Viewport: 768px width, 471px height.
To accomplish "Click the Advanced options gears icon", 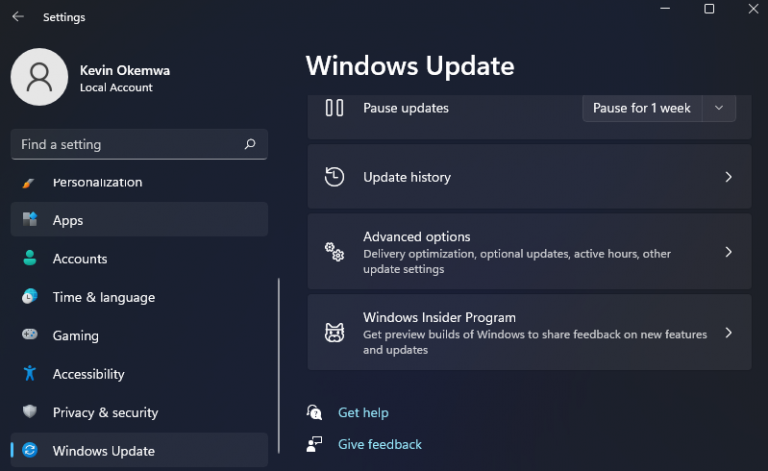I will (335, 252).
